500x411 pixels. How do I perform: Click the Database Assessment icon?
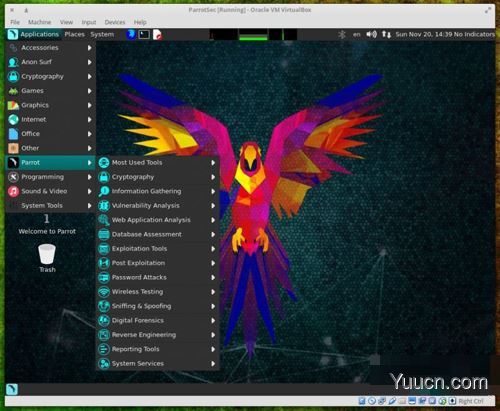click(x=104, y=234)
